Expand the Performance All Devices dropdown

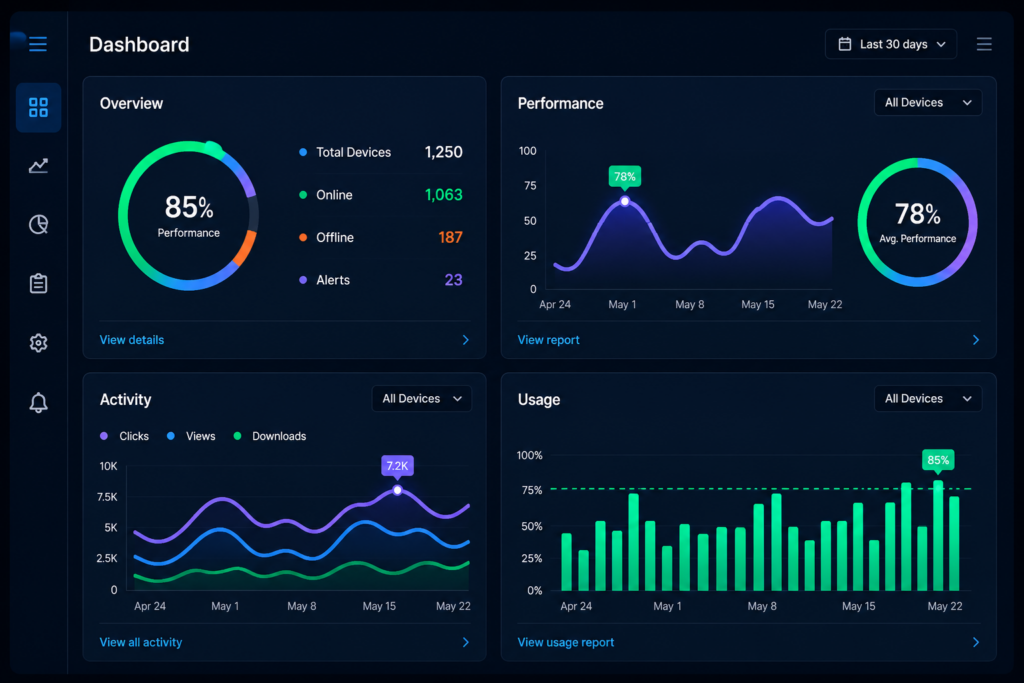(x=928, y=103)
